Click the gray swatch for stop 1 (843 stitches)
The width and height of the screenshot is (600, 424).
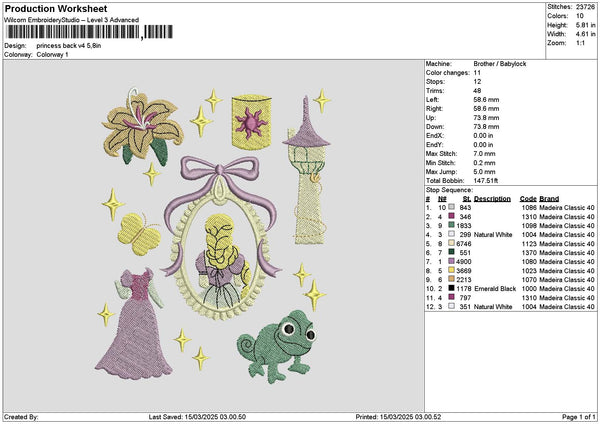pyautogui.click(x=452, y=207)
